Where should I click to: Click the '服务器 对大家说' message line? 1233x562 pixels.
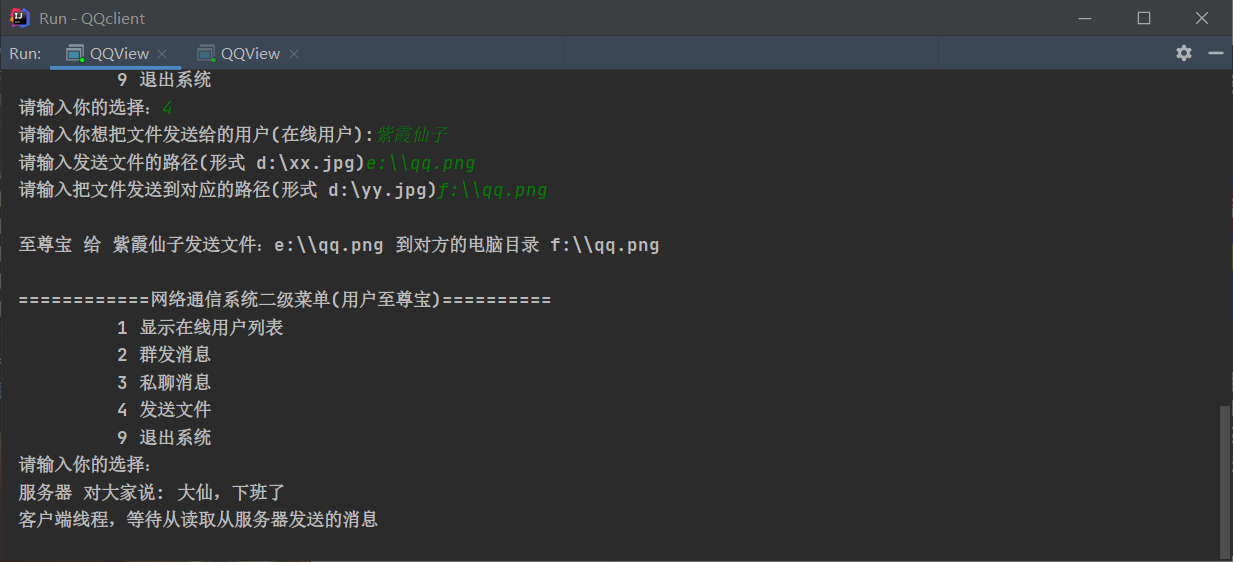[152, 492]
